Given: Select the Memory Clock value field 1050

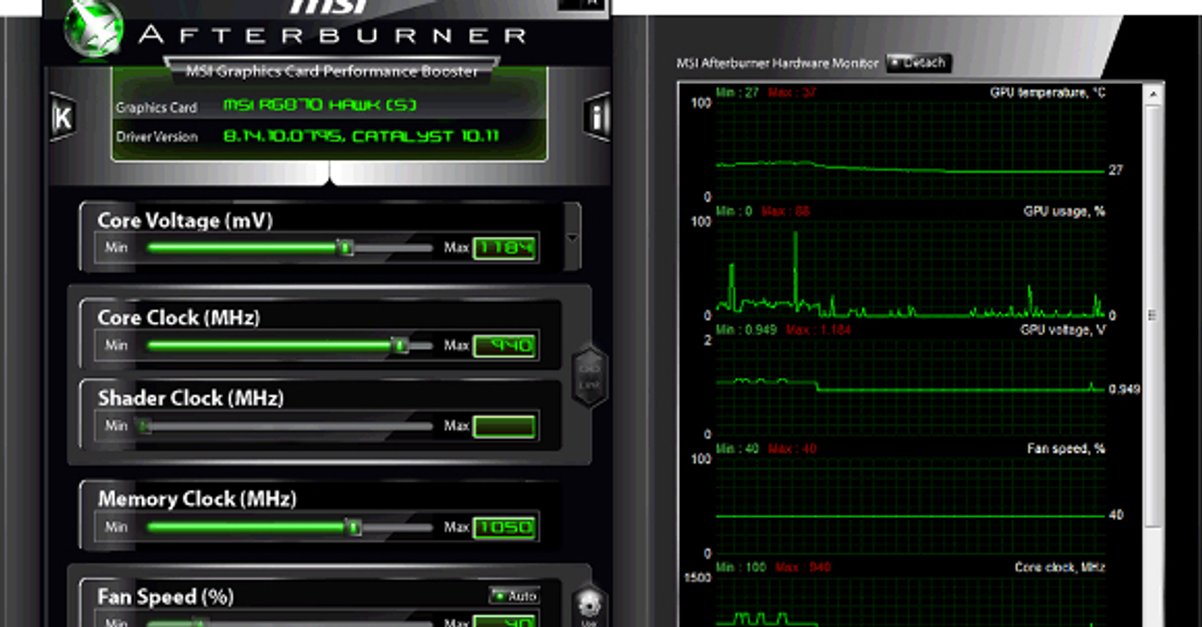Looking at the screenshot, I should click(x=505, y=527).
